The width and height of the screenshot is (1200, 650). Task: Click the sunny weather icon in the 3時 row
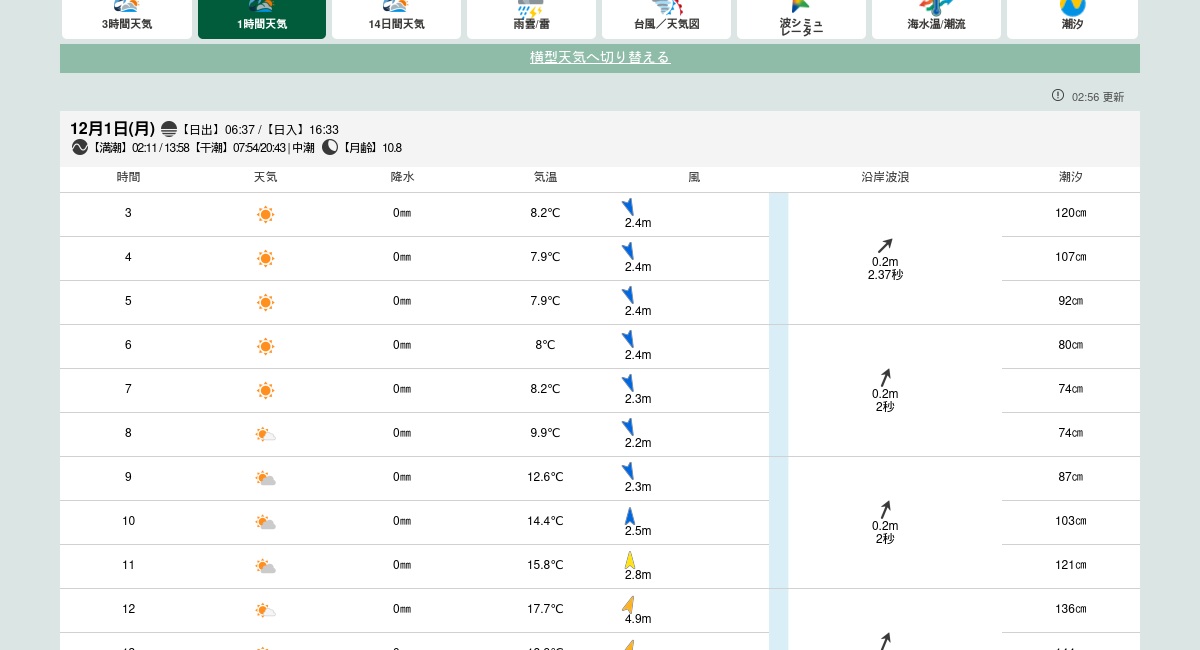pyautogui.click(x=265, y=214)
